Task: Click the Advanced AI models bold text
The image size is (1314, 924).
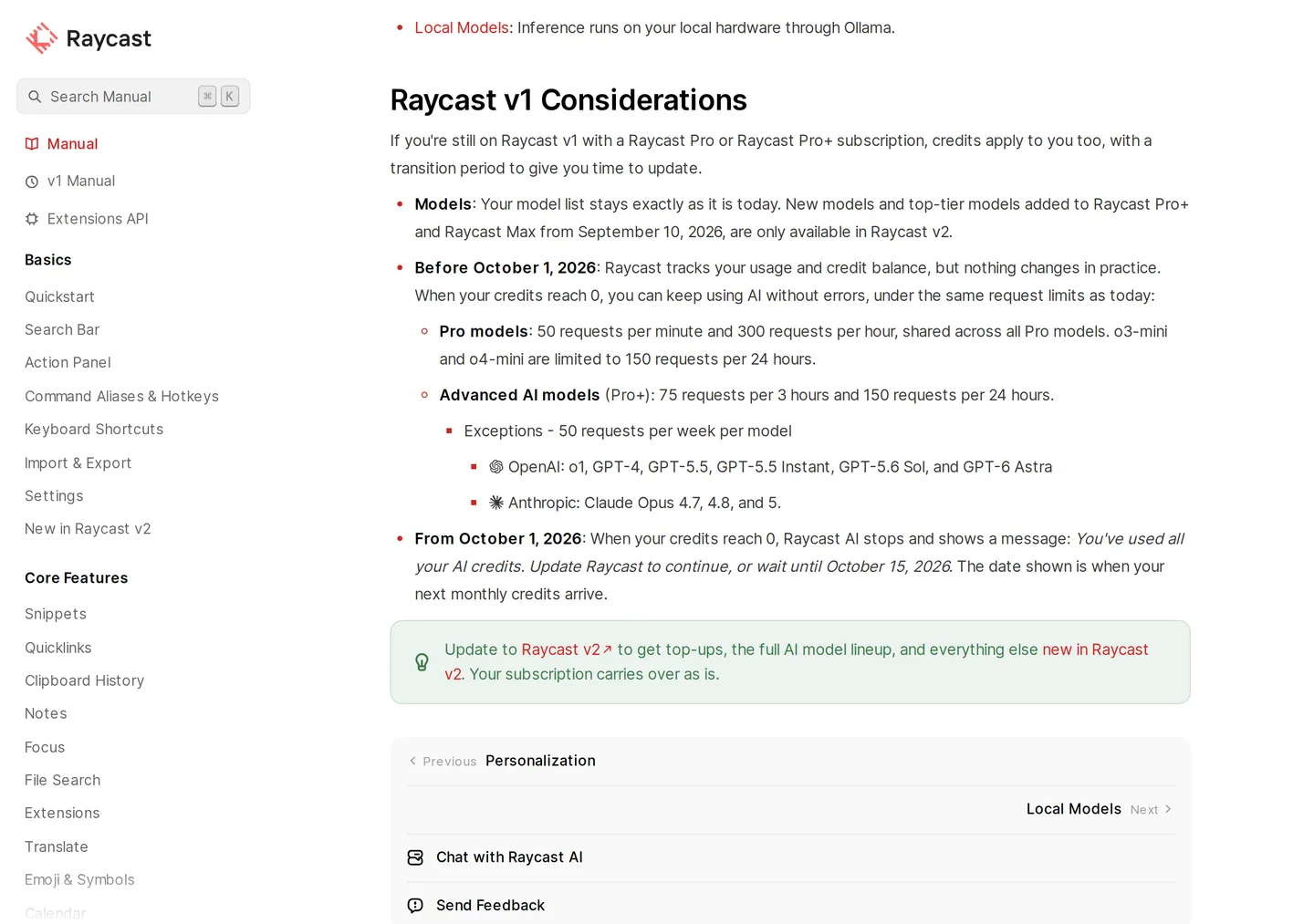Action: pyautogui.click(x=519, y=395)
